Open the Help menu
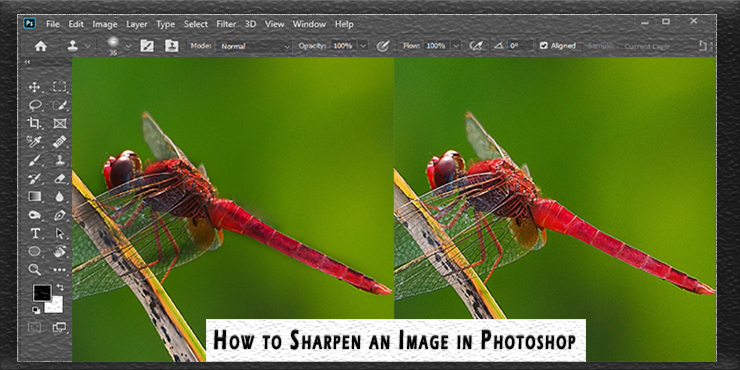This screenshot has height=370, width=740. click(x=344, y=24)
